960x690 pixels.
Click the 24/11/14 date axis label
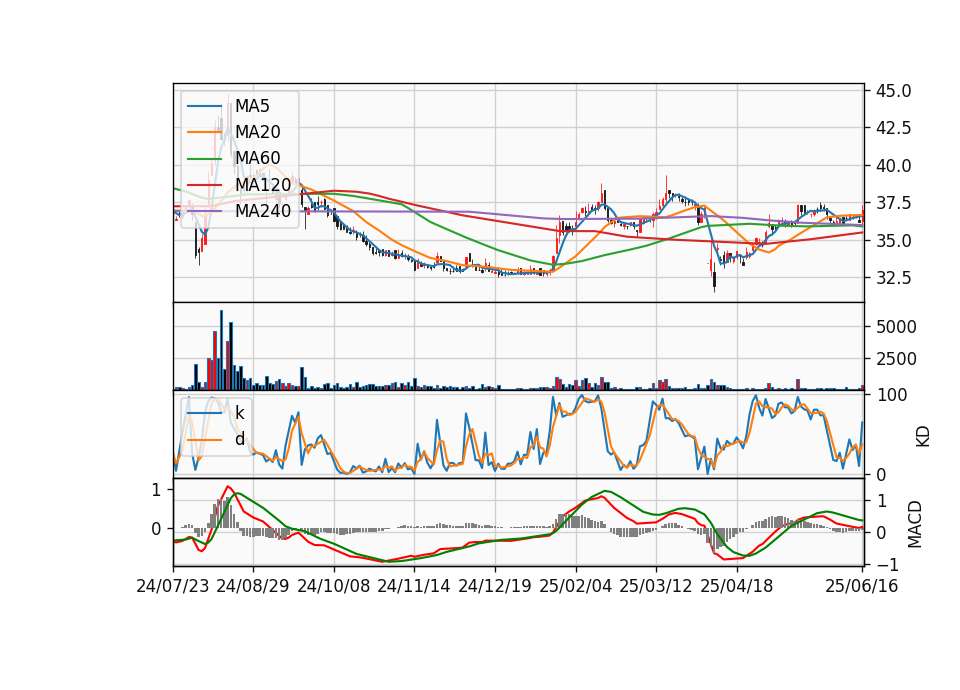414,586
